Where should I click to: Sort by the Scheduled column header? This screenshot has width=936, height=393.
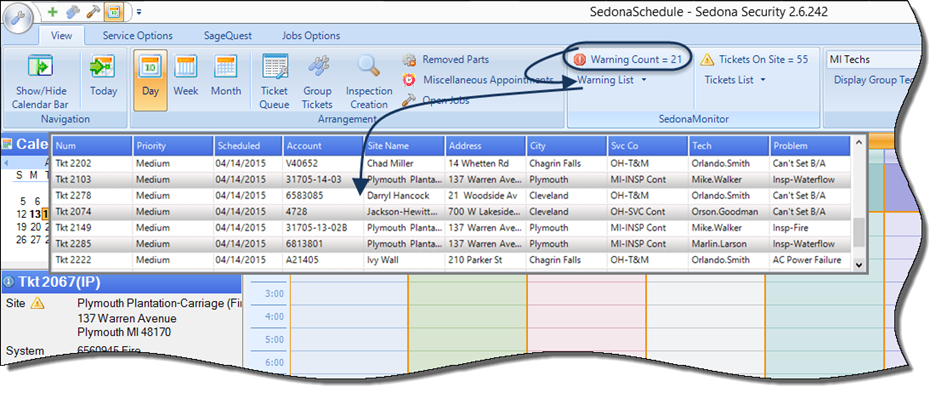click(248, 146)
